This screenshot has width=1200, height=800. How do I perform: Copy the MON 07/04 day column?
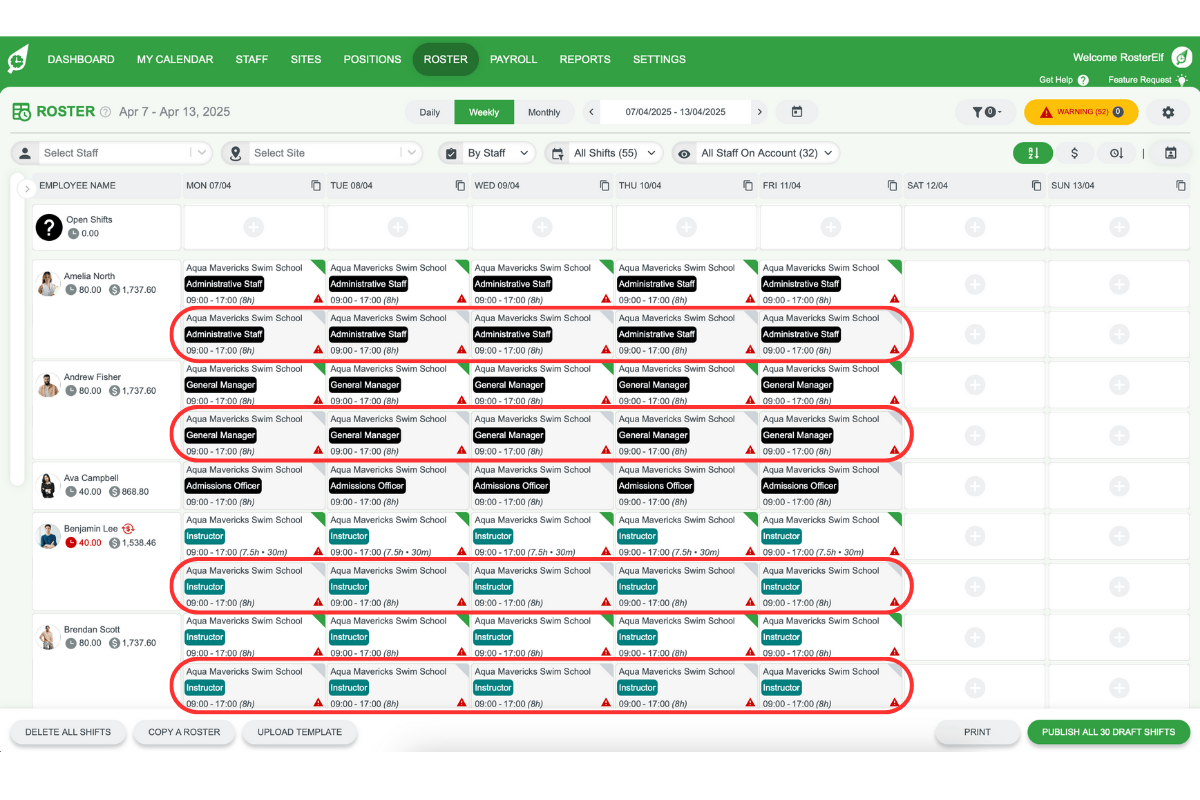point(316,186)
